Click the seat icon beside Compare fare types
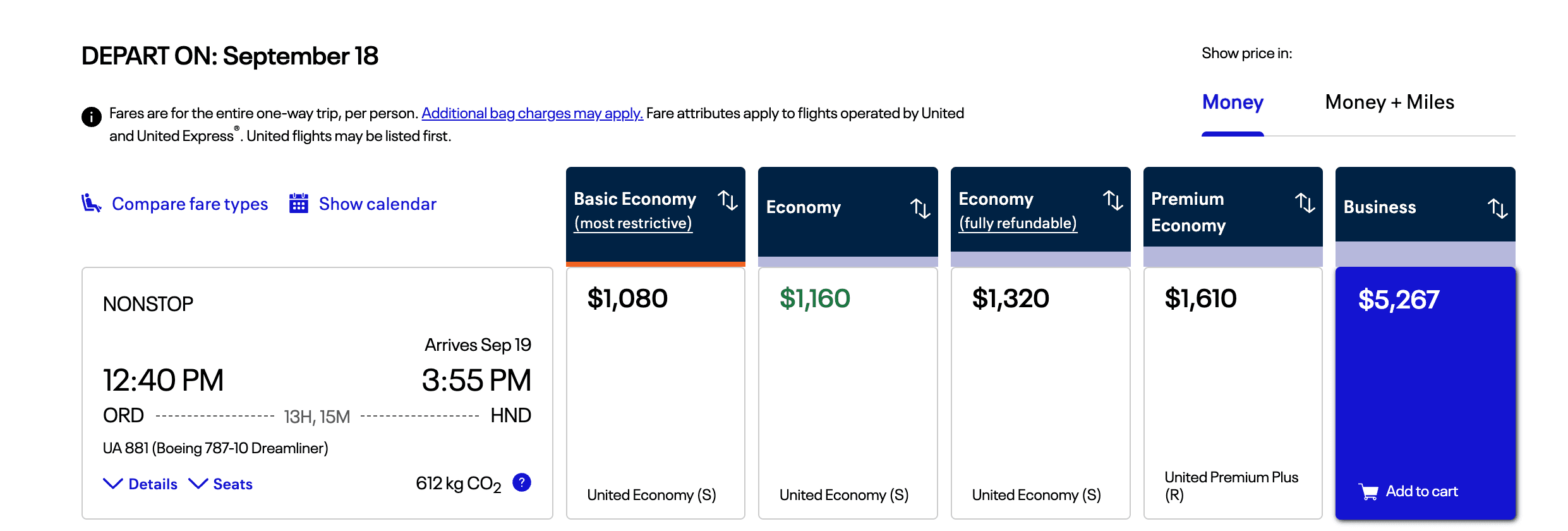The height and width of the screenshot is (531, 1568). tap(90, 204)
